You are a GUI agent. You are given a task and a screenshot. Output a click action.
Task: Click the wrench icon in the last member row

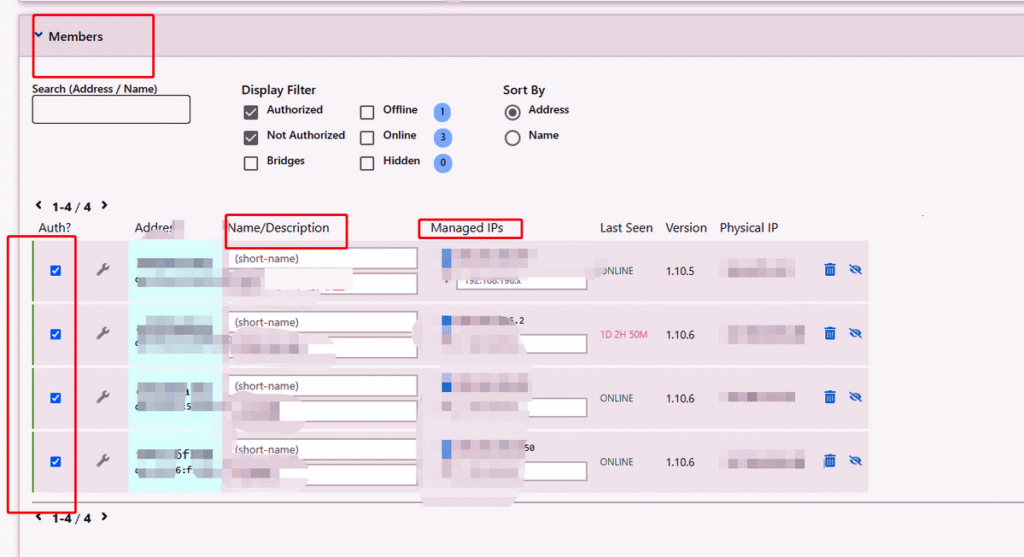pos(102,461)
